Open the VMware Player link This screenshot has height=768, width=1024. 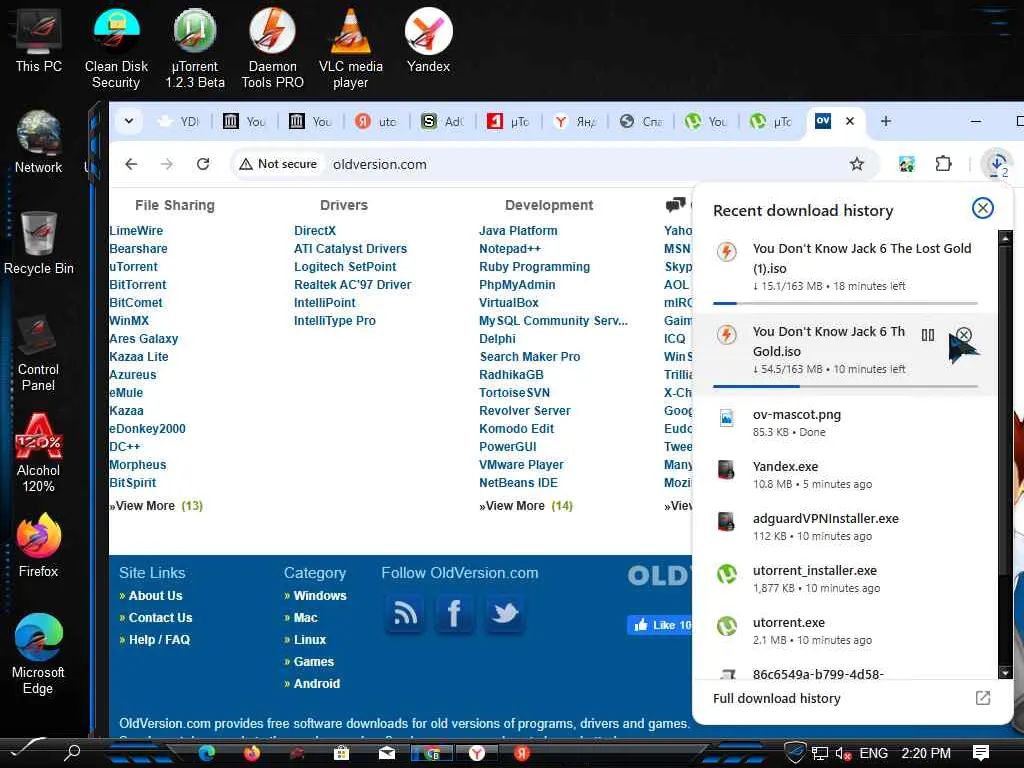point(521,464)
